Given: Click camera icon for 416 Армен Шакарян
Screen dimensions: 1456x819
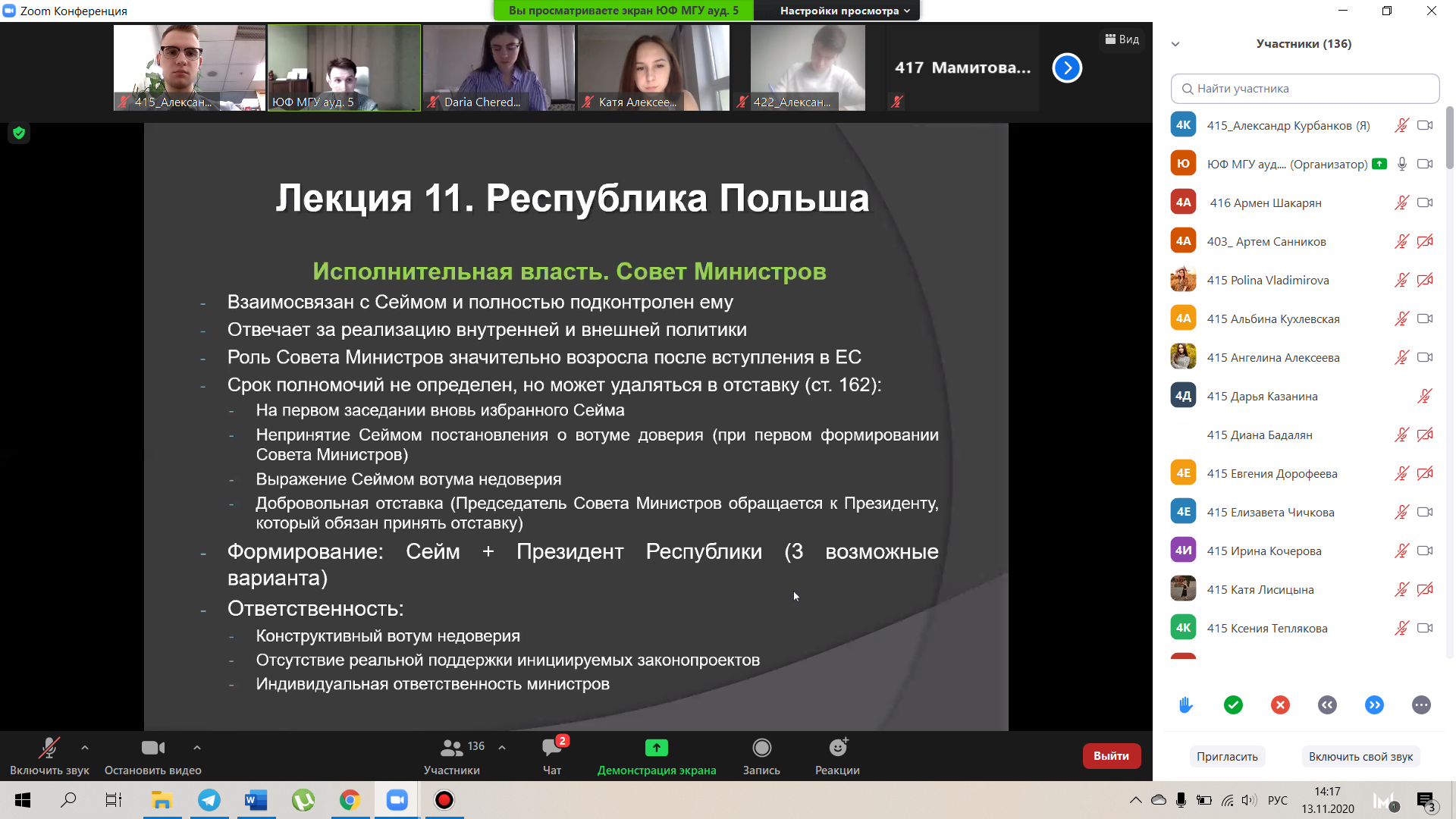Looking at the screenshot, I should (x=1425, y=202).
